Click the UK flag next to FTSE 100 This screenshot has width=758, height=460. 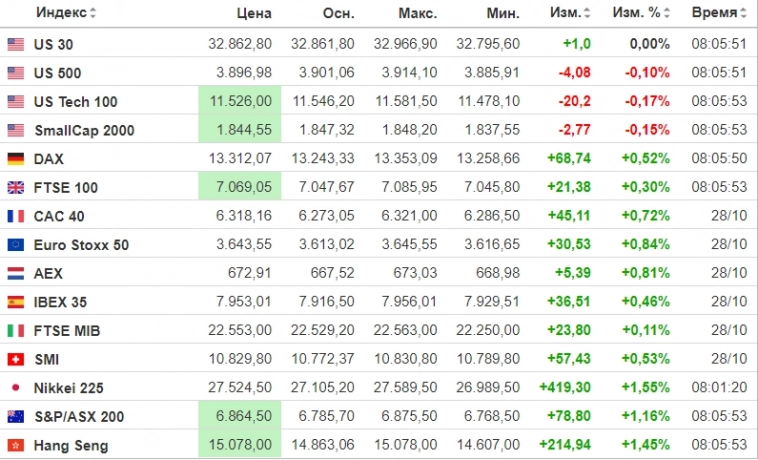point(16,187)
